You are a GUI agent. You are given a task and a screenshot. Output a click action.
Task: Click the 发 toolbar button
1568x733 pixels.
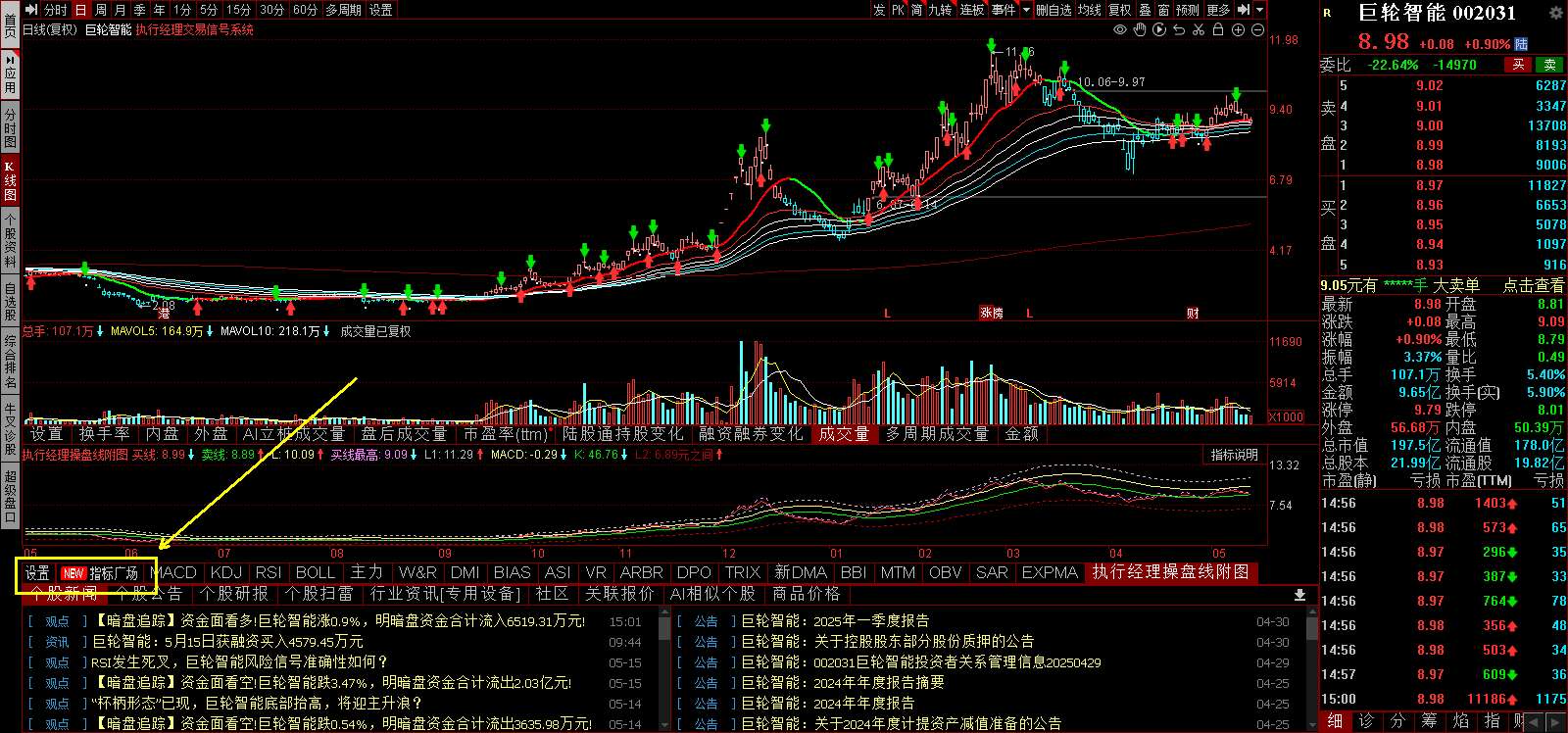pos(879,10)
